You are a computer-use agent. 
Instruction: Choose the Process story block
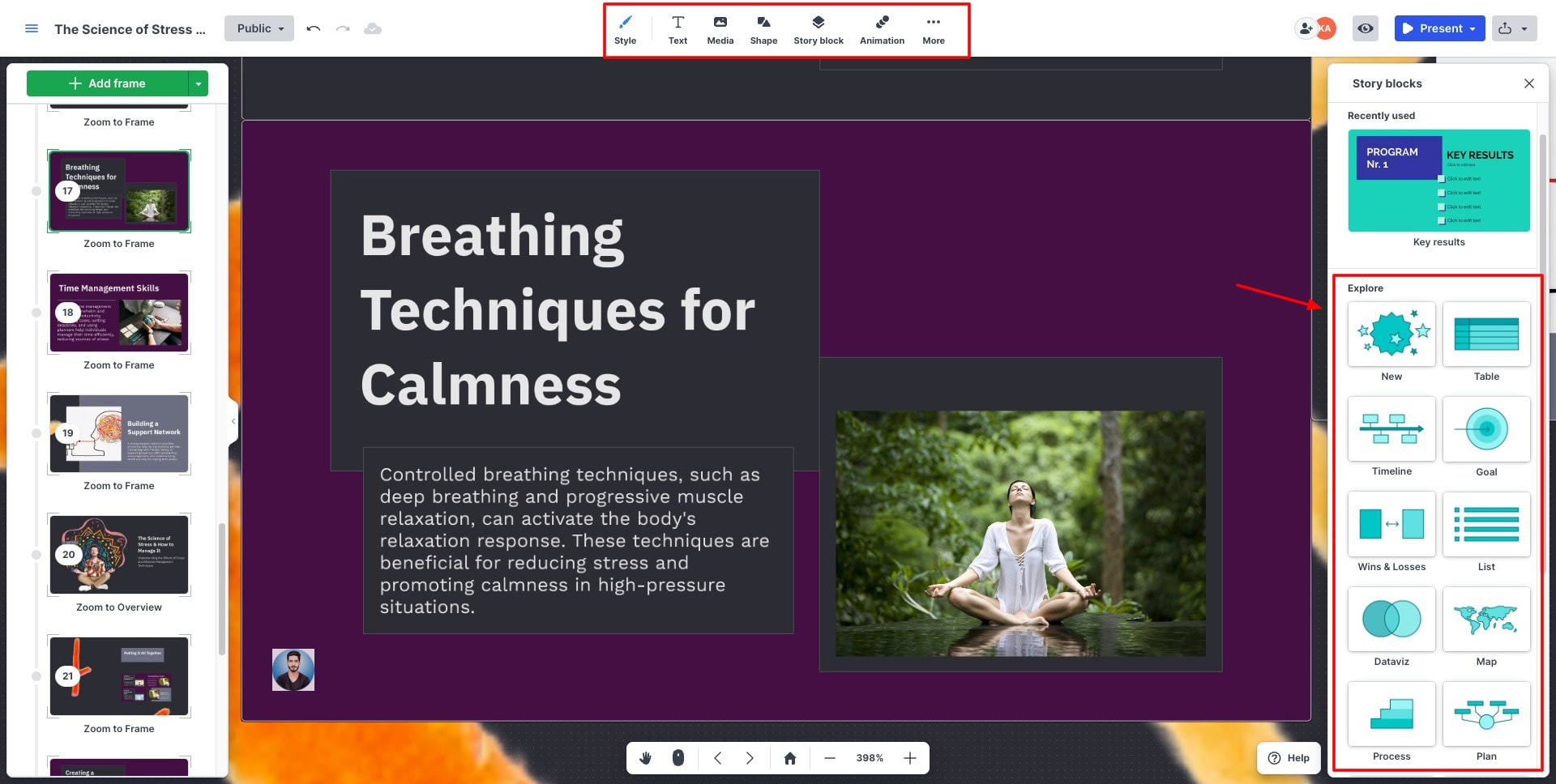pyautogui.click(x=1391, y=714)
